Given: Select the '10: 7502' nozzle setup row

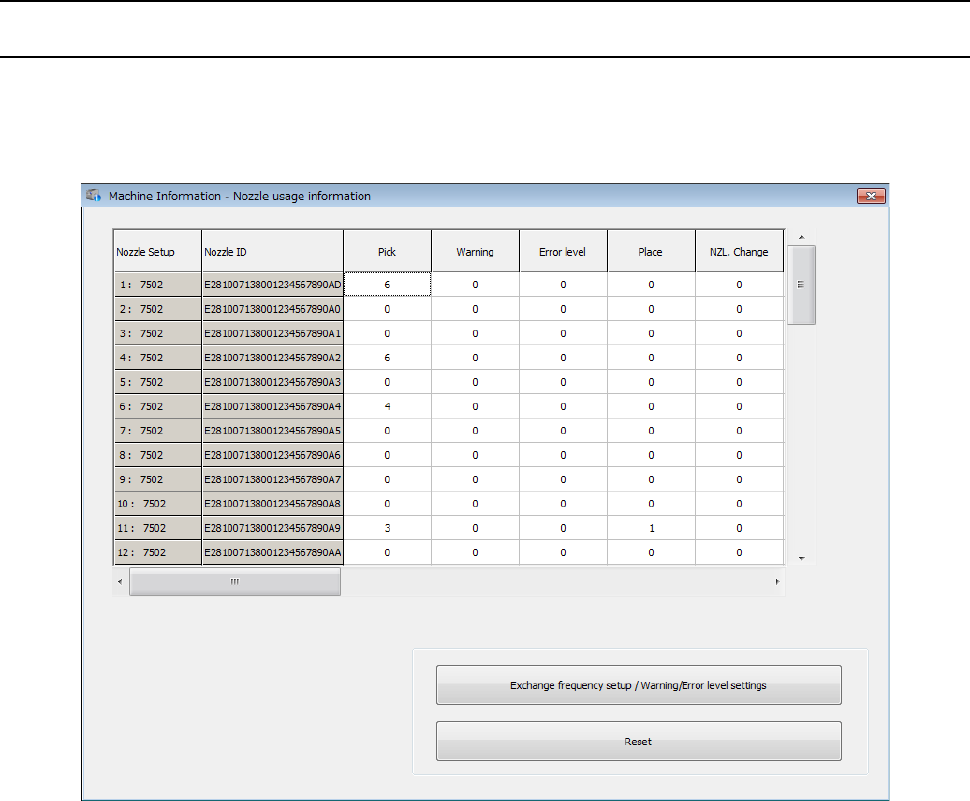Looking at the screenshot, I should (x=157, y=503).
